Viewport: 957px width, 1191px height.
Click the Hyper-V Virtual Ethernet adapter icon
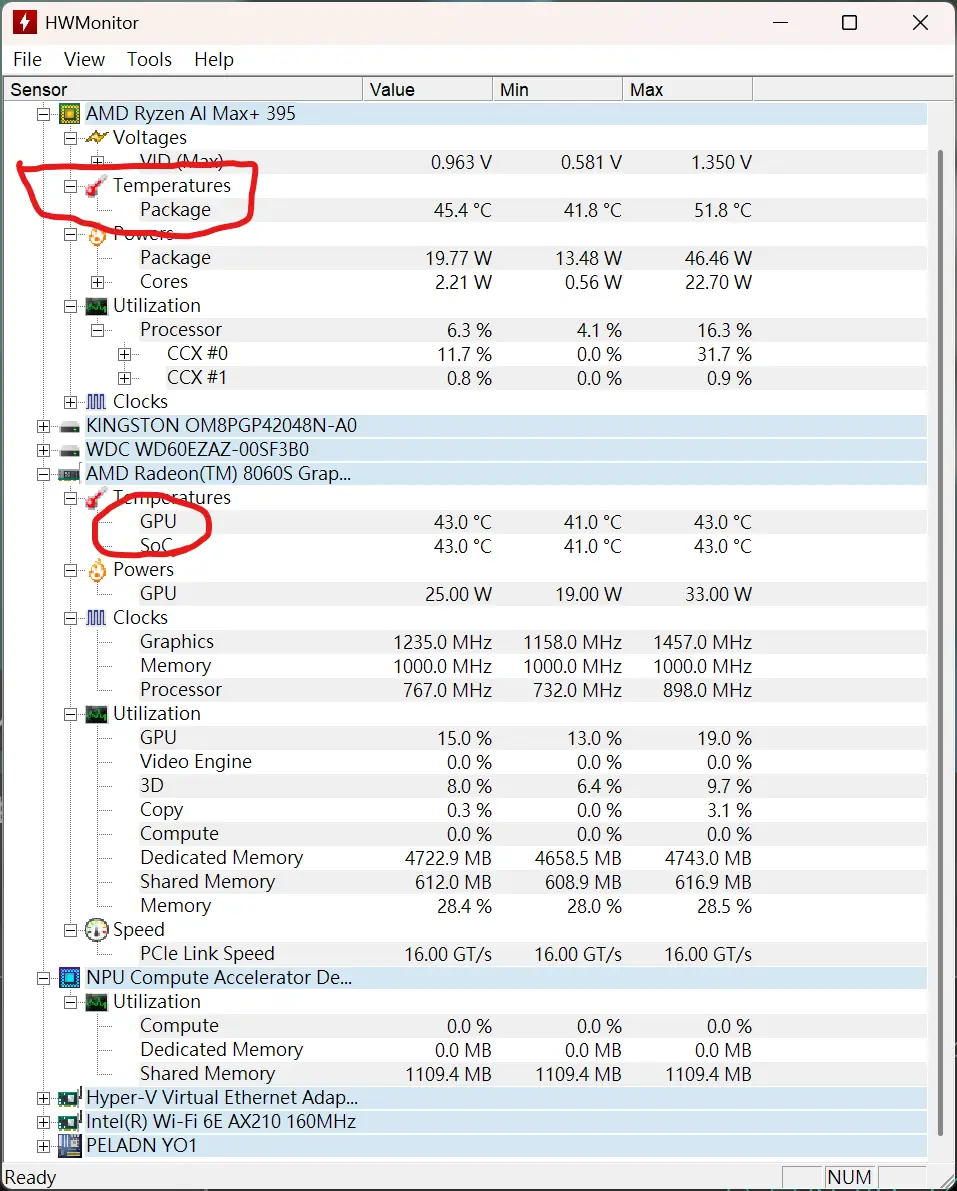pyautogui.click(x=69, y=1098)
